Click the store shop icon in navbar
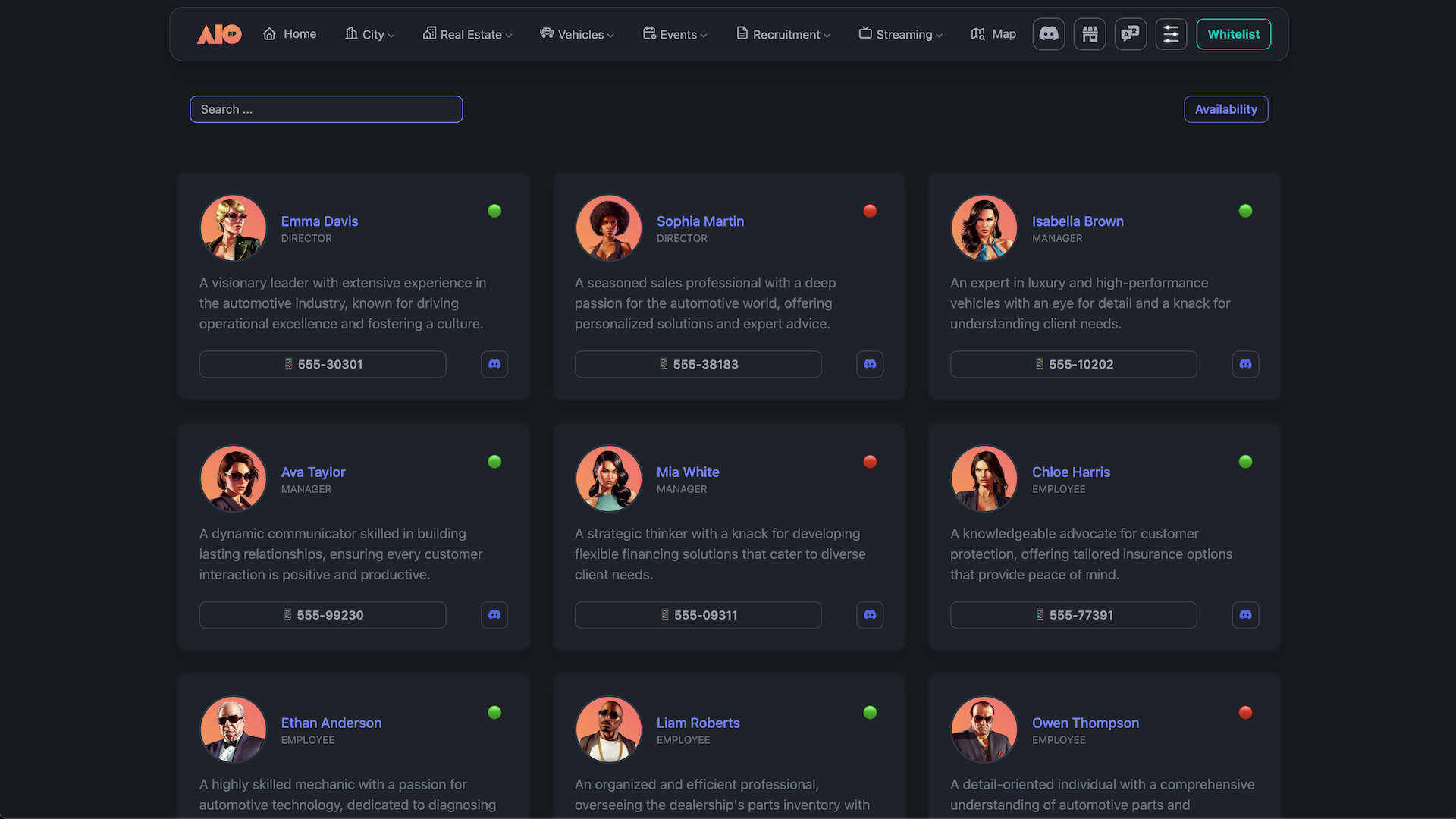Screen dimensions: 1456x819 1090,34
